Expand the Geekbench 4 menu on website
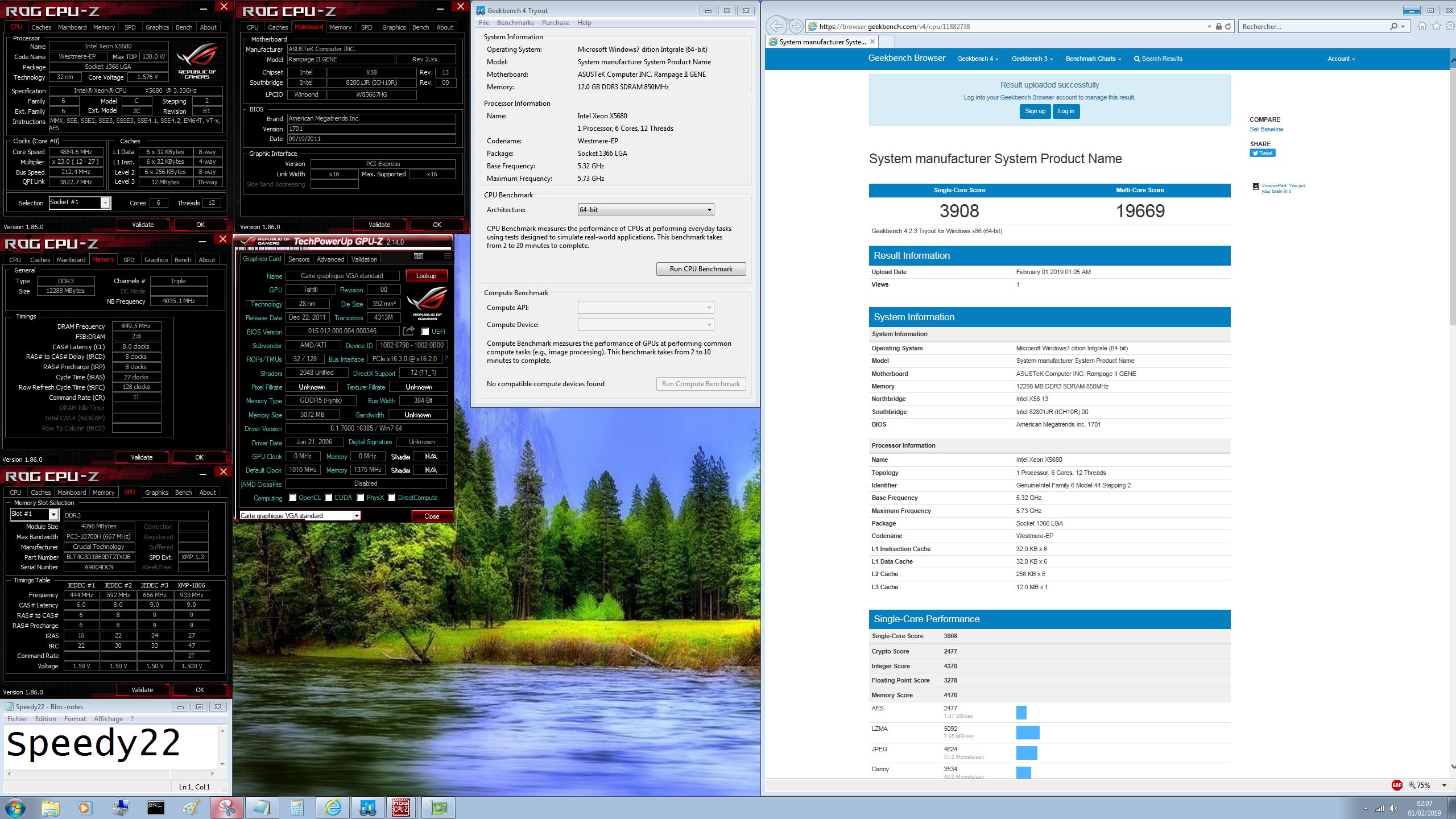This screenshot has width=1456, height=819. point(978,59)
